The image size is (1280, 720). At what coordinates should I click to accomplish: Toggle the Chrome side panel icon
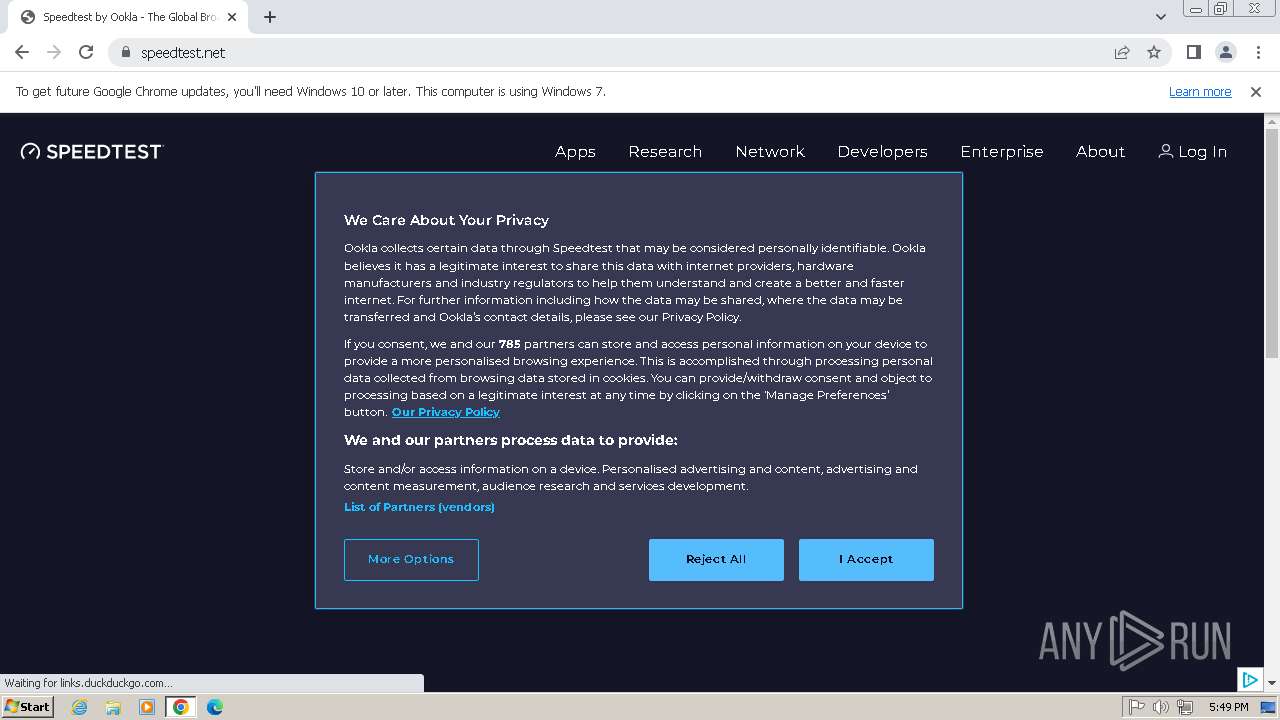click(1193, 52)
